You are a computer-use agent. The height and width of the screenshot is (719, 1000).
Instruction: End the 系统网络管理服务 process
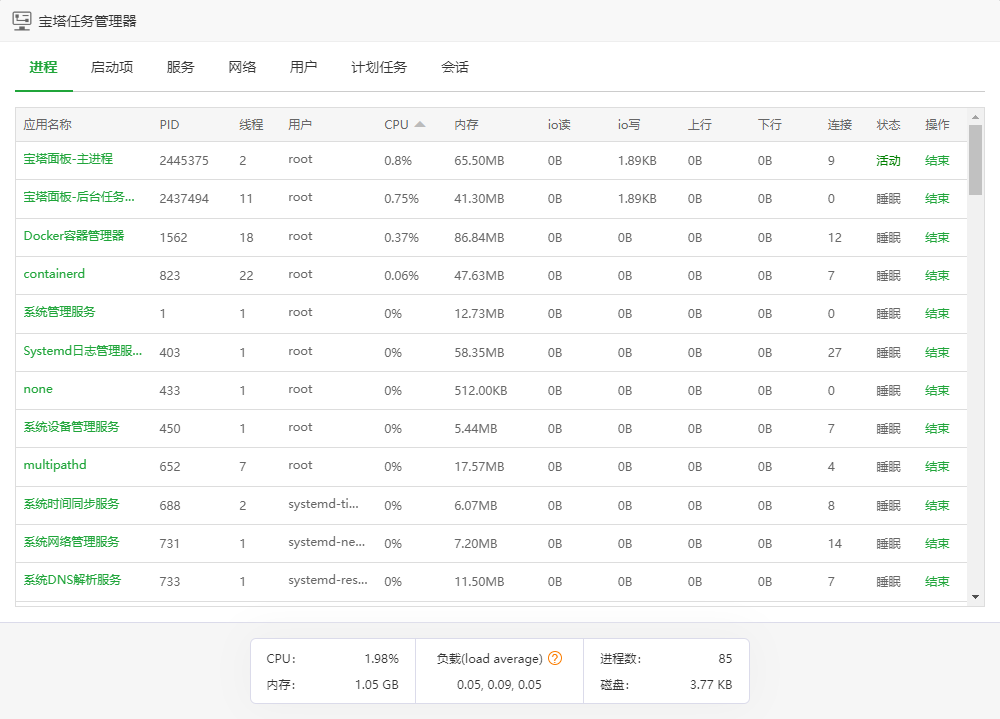[937, 544]
